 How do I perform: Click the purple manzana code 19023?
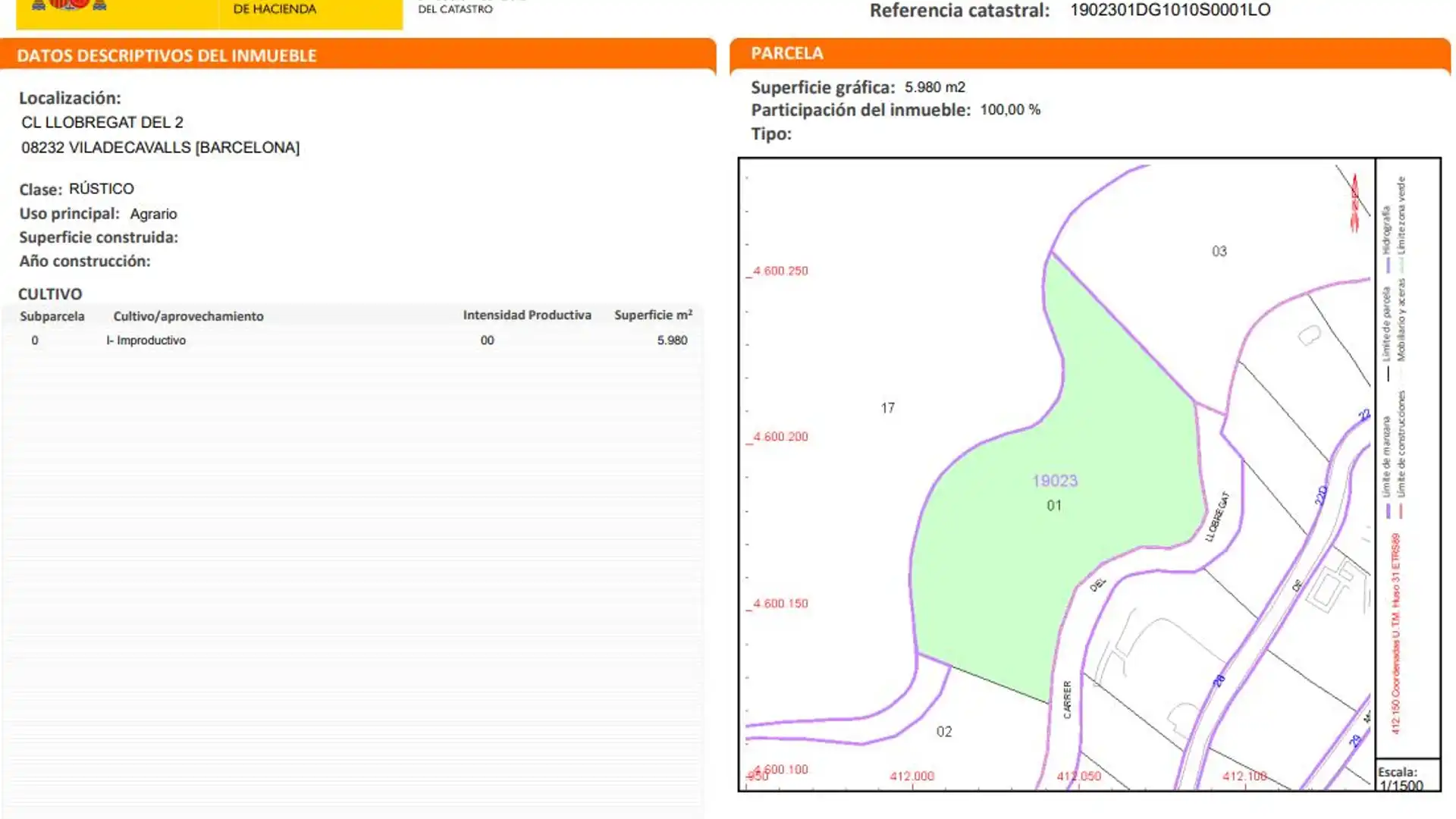coord(1054,481)
